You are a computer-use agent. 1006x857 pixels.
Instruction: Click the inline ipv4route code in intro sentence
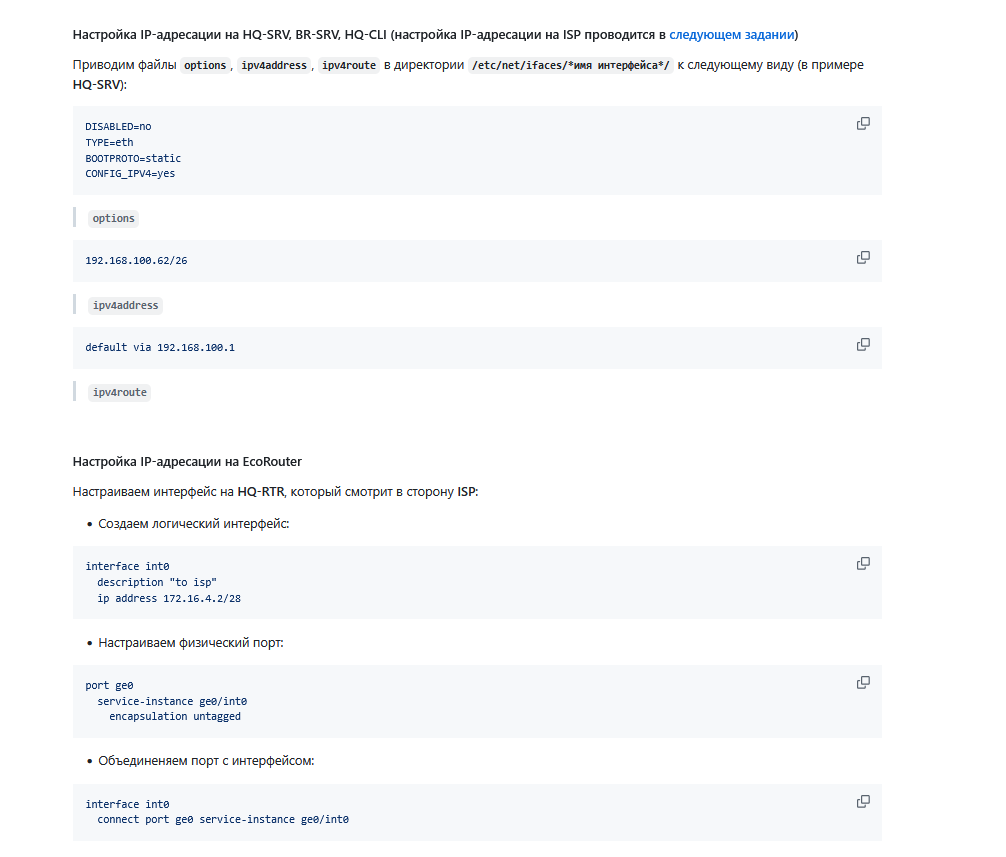pos(349,65)
